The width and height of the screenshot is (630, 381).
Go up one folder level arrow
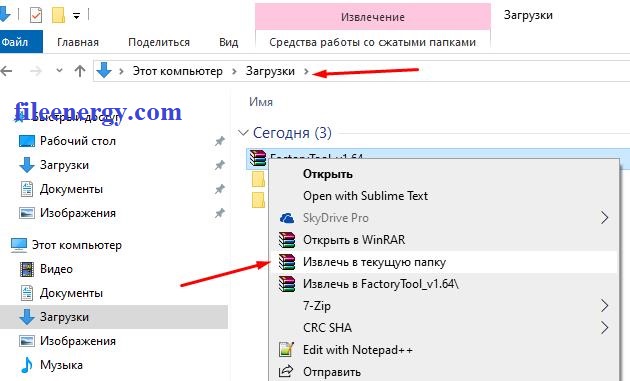point(80,71)
